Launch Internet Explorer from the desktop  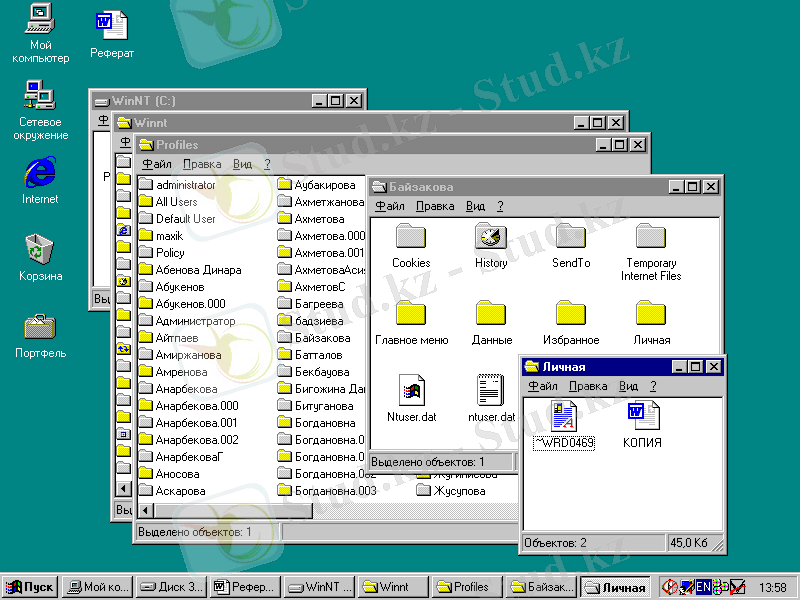(40, 172)
